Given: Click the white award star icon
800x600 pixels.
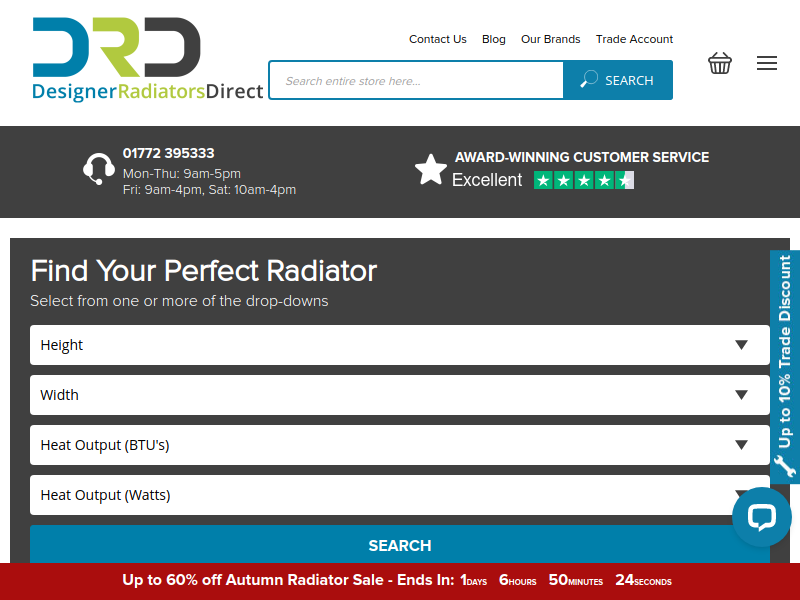Looking at the screenshot, I should click(x=431, y=170).
